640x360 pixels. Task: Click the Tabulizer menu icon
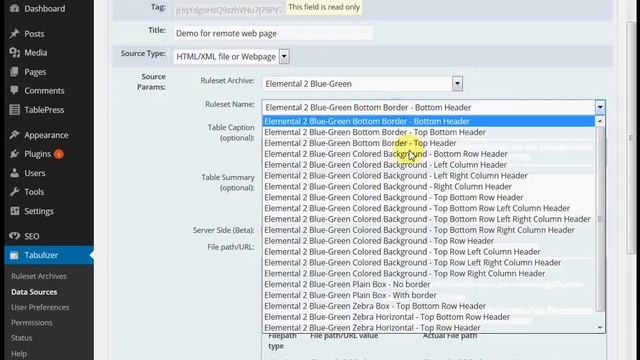[14, 255]
